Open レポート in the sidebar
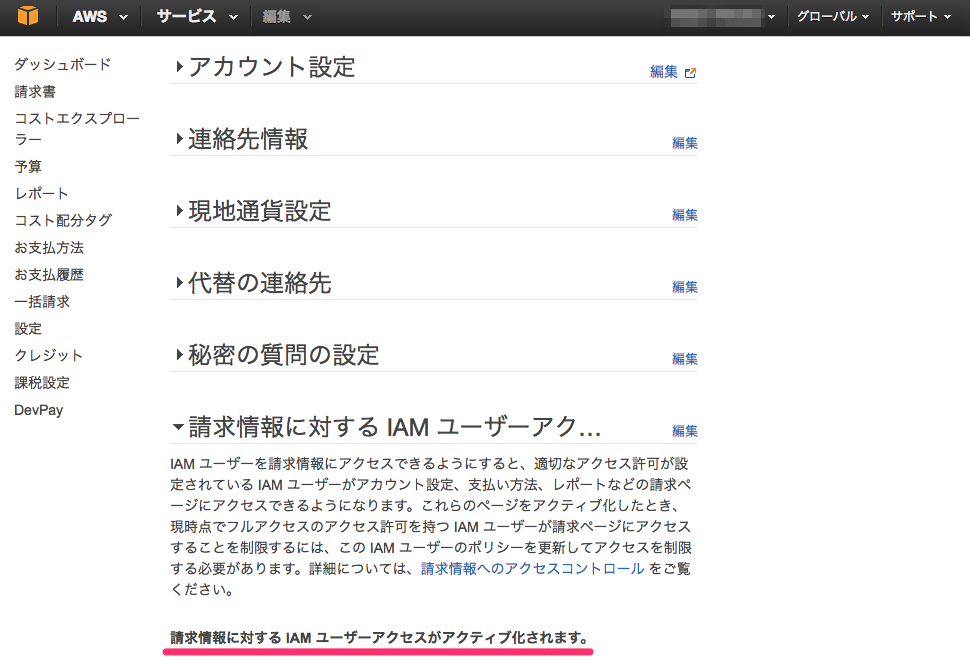The width and height of the screenshot is (970, 668). pos(41,194)
